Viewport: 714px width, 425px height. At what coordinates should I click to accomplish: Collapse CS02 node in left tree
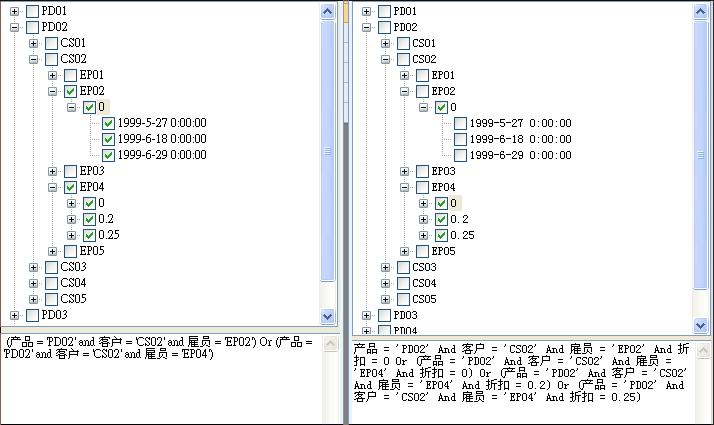coord(33,59)
